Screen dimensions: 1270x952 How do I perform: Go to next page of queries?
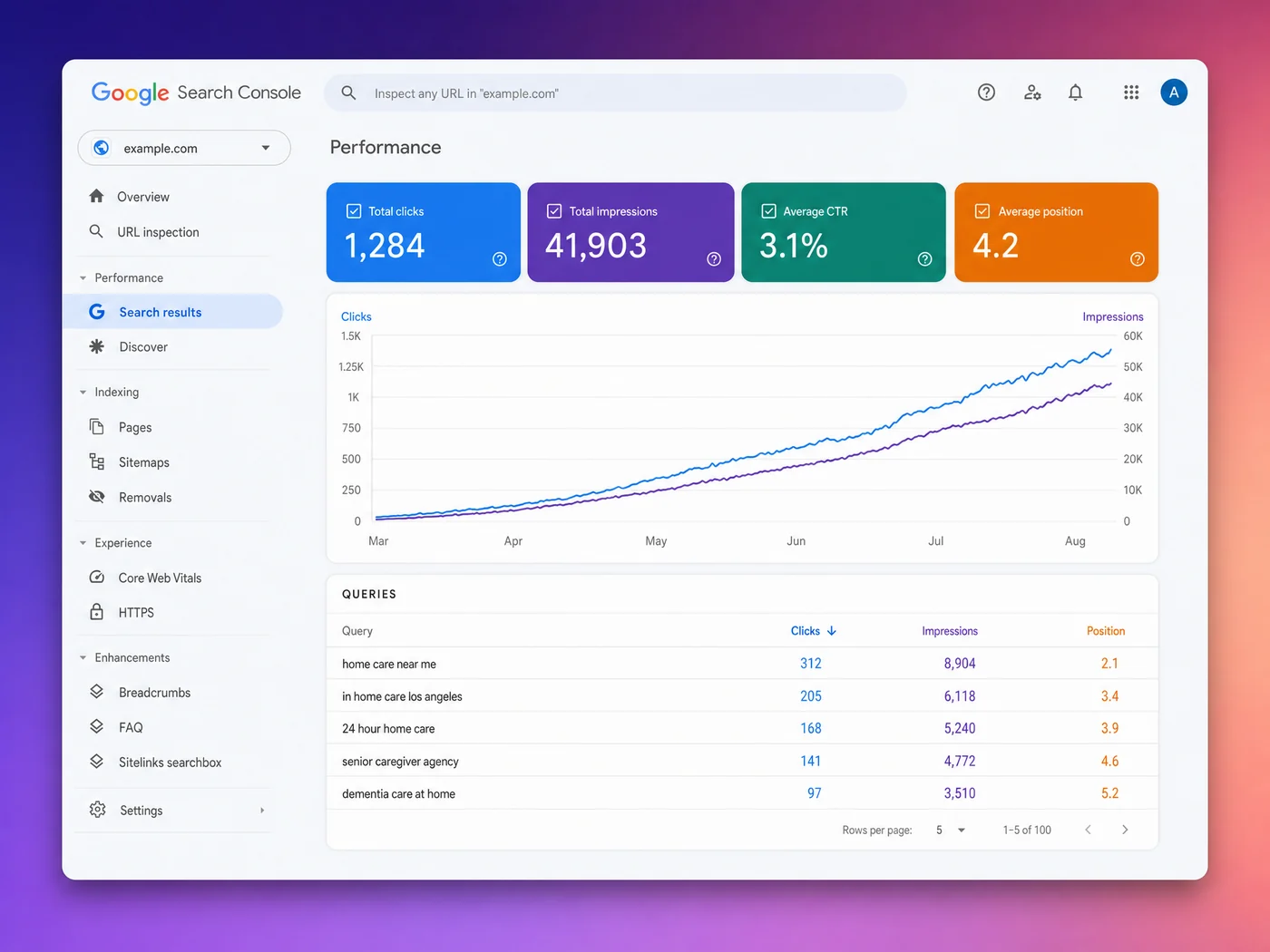(1125, 830)
